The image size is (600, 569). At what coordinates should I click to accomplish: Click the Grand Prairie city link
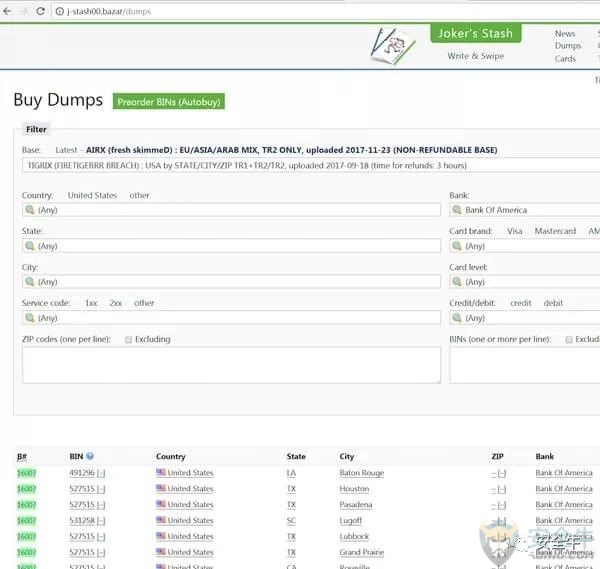point(362,553)
